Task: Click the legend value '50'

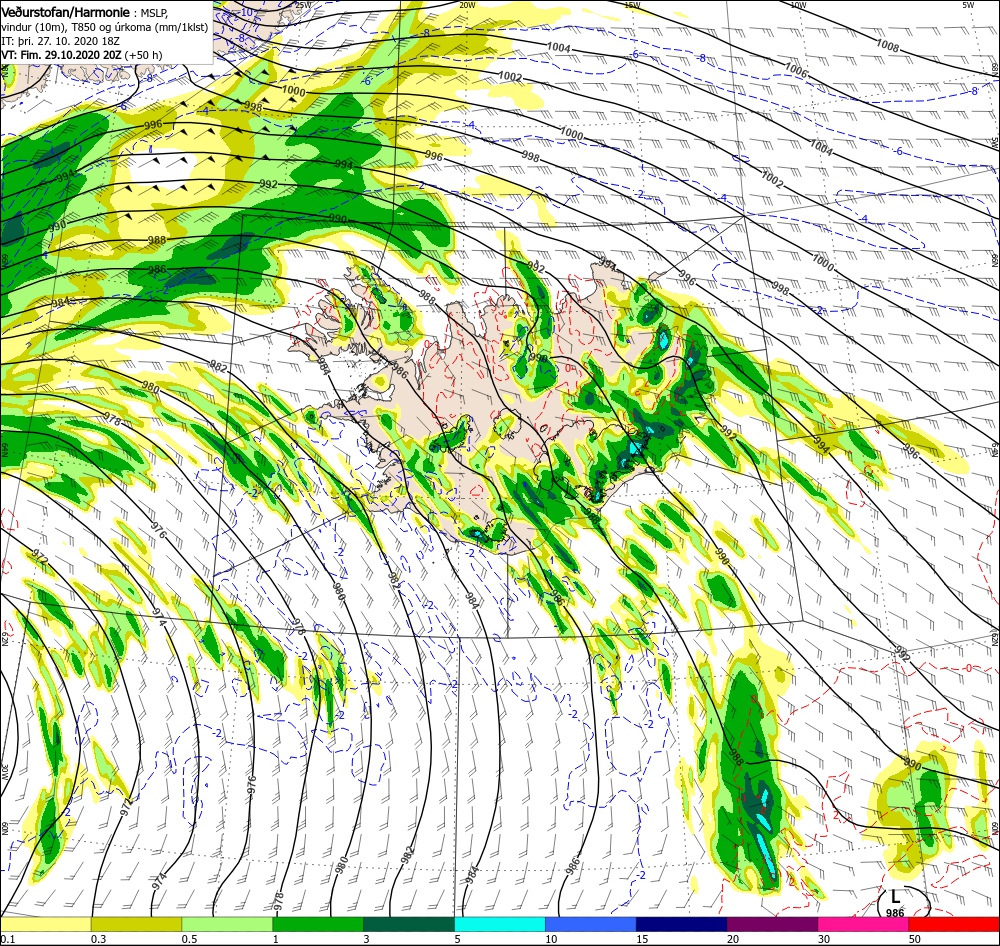Action: click(x=915, y=938)
